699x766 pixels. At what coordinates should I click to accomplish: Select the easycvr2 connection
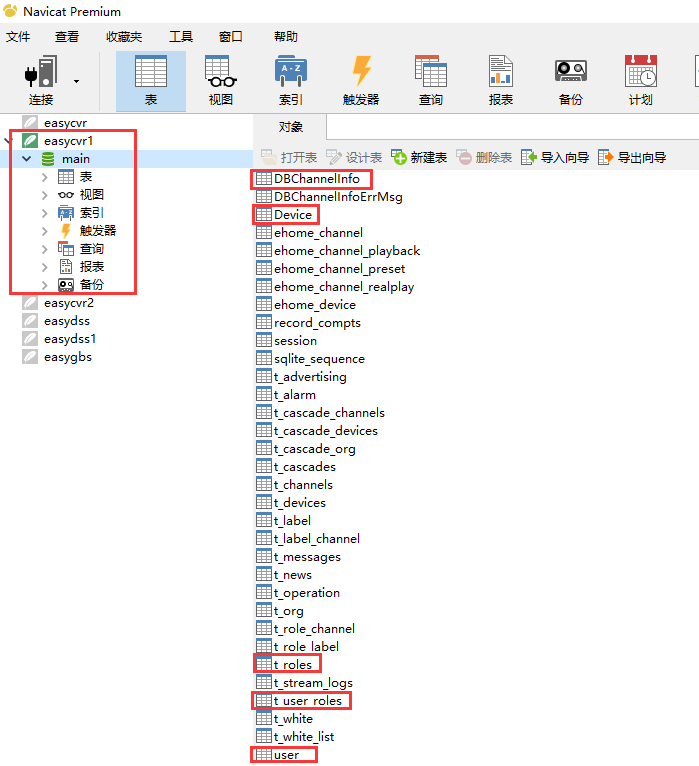click(x=69, y=303)
